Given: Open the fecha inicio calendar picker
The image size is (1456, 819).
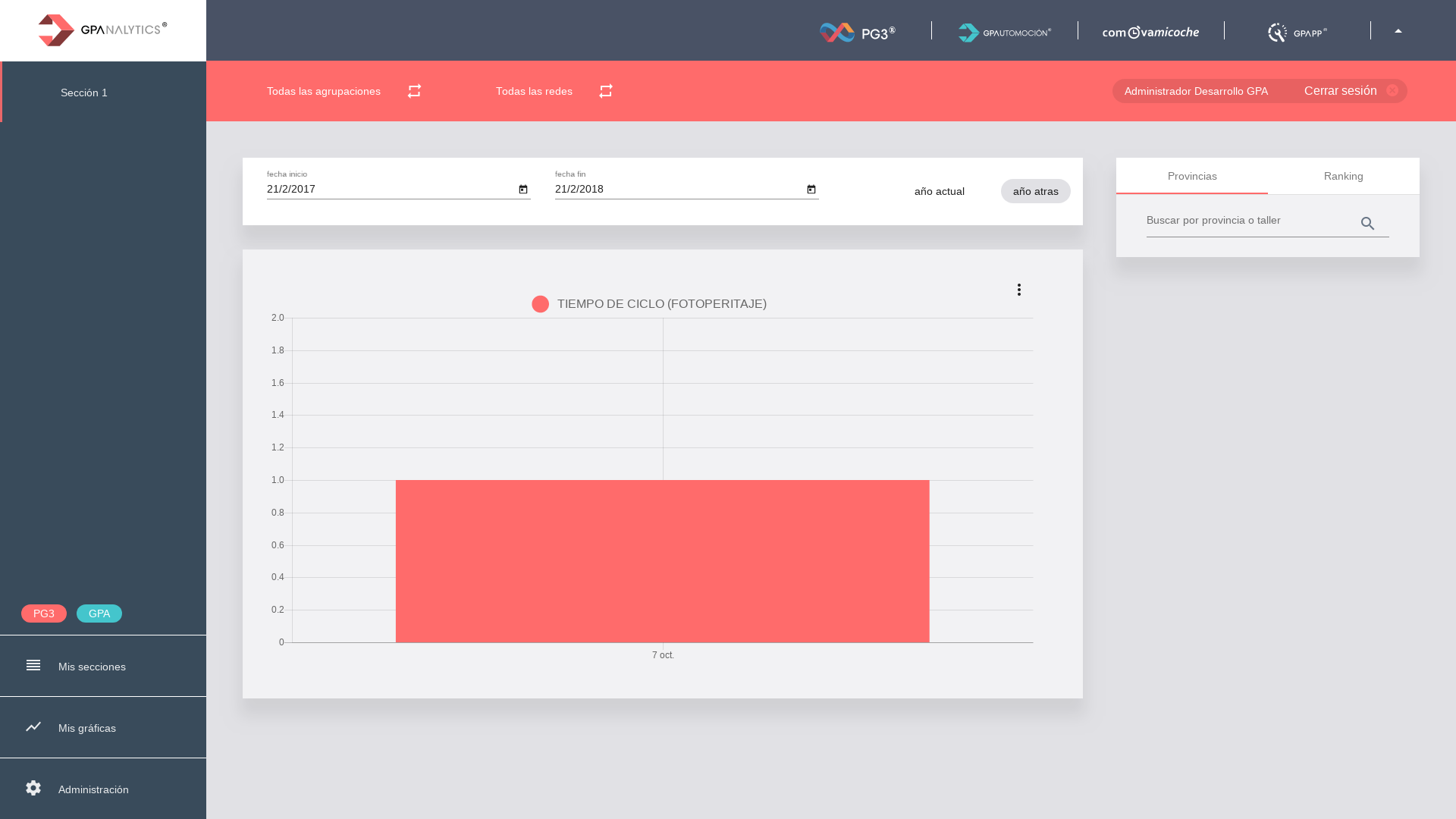Looking at the screenshot, I should click(523, 190).
